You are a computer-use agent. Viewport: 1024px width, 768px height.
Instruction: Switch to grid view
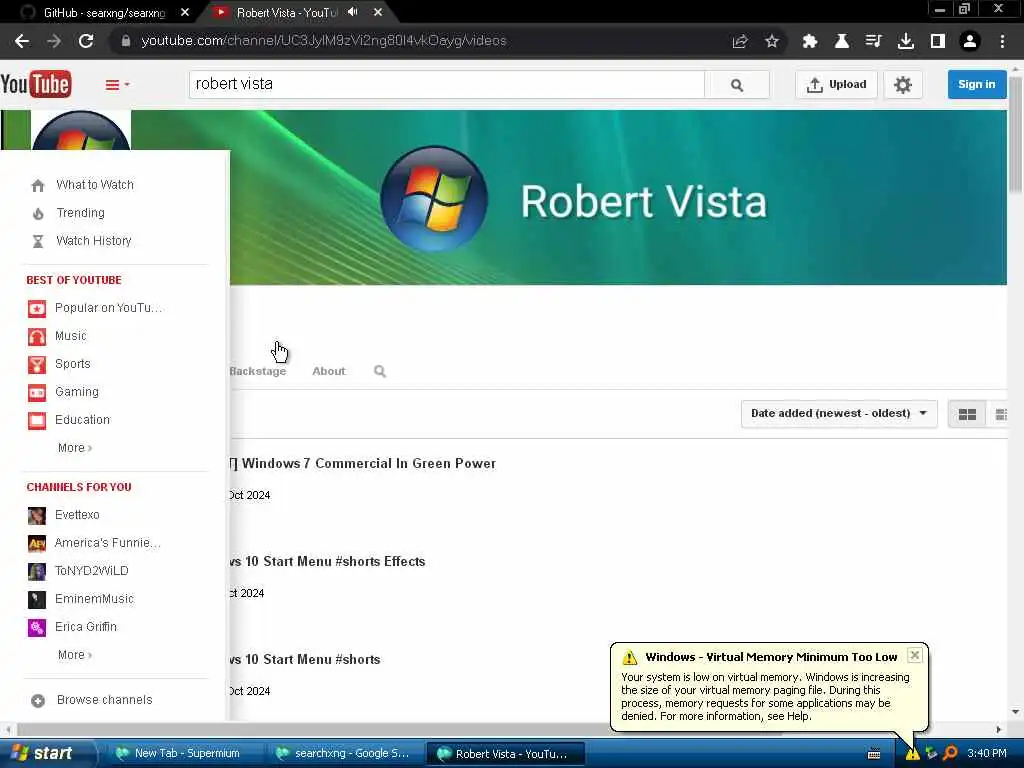967,414
